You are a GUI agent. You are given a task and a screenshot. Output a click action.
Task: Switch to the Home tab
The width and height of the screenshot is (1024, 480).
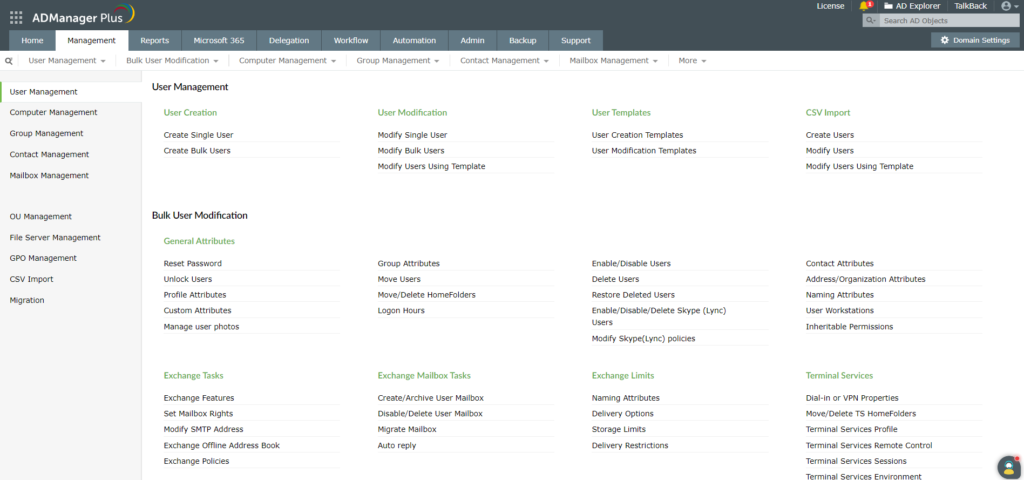(x=33, y=40)
